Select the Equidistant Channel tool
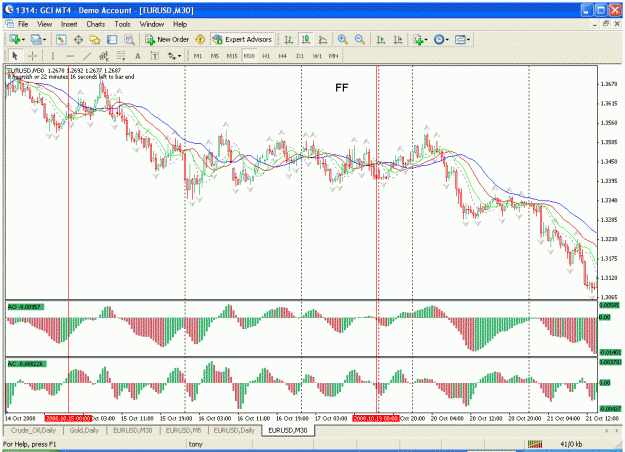The width and height of the screenshot is (625, 452). 104,56
